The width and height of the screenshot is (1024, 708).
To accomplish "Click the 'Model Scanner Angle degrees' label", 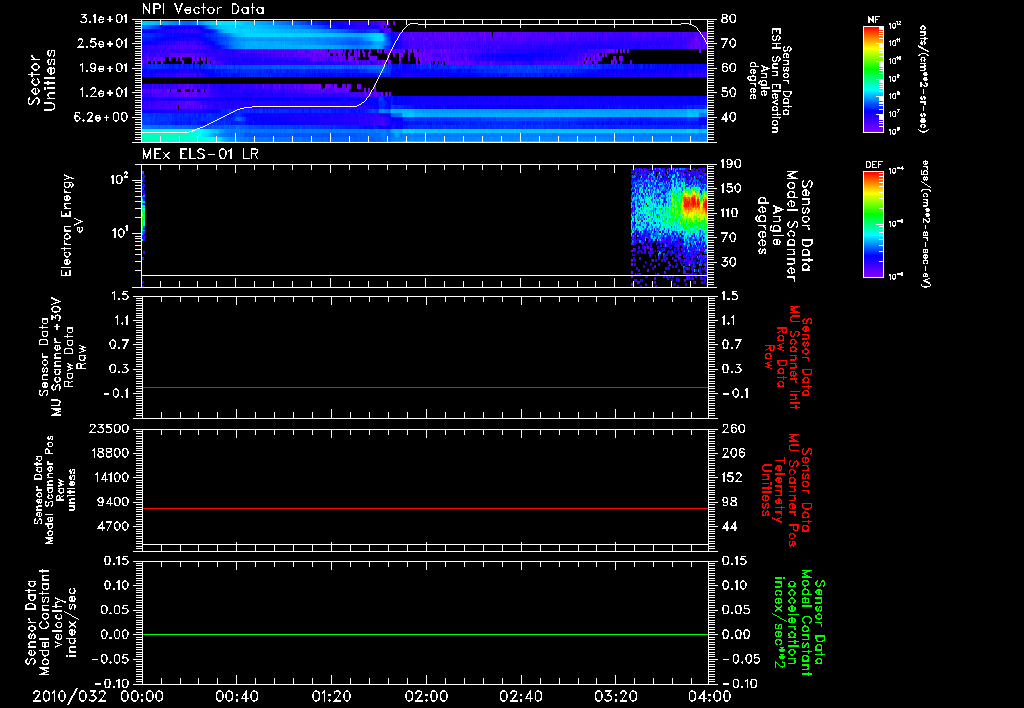I will click(x=784, y=226).
